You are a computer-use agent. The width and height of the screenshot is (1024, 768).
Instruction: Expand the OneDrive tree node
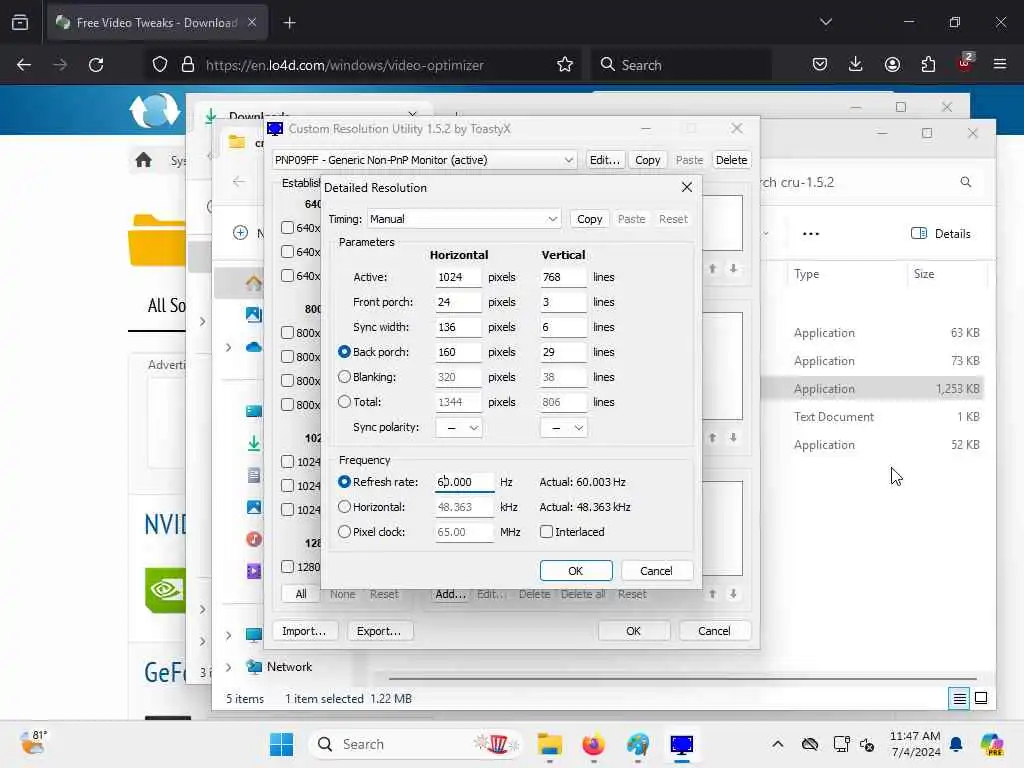tap(229, 347)
